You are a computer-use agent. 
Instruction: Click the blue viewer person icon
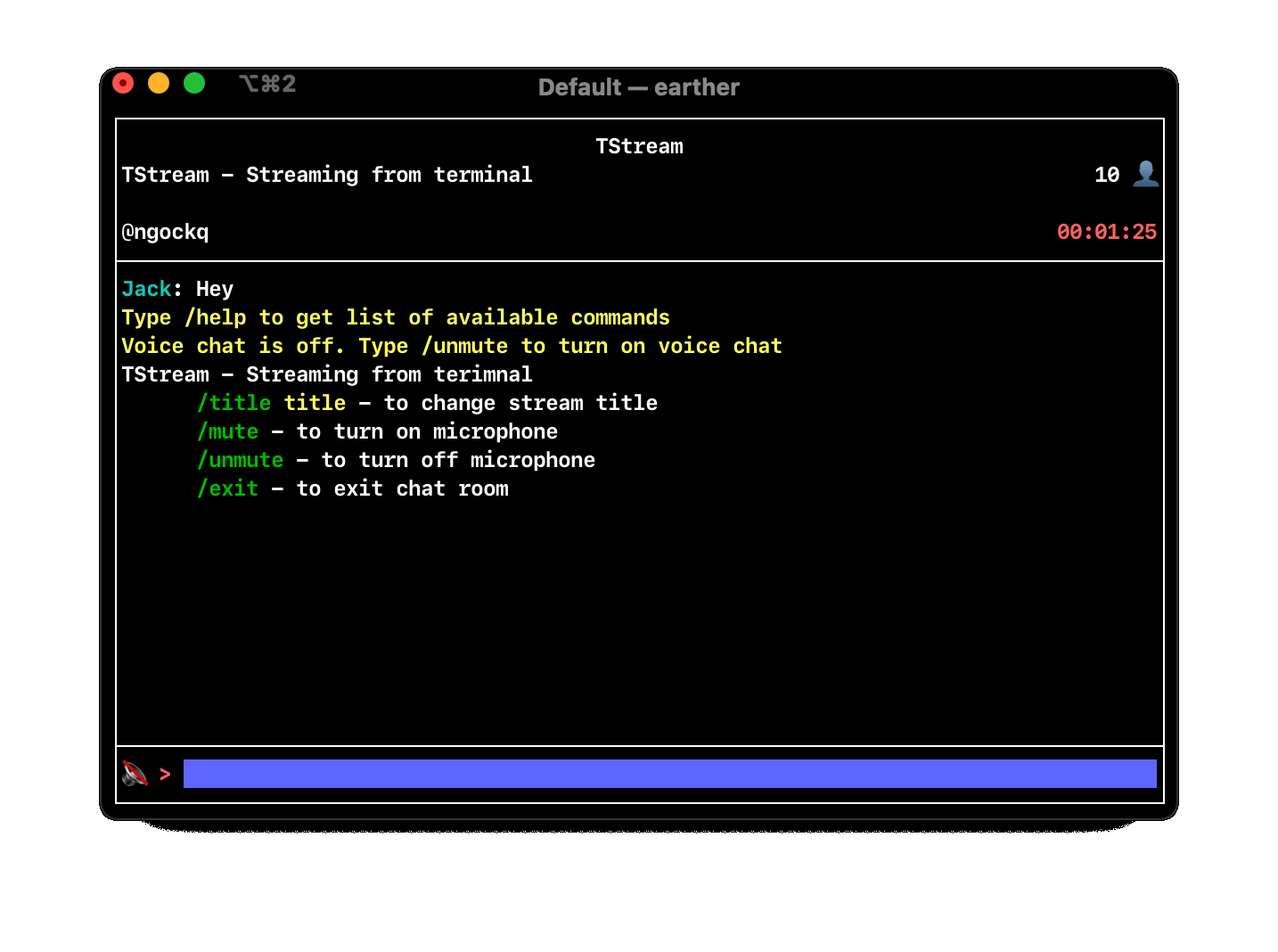(1146, 175)
